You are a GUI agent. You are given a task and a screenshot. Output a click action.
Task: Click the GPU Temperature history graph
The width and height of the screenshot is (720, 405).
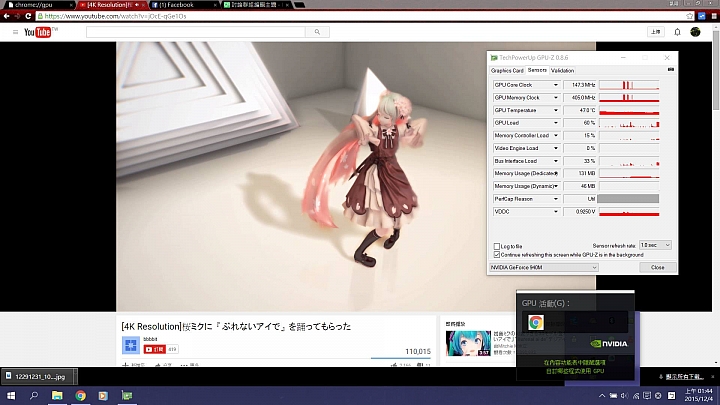pos(629,110)
